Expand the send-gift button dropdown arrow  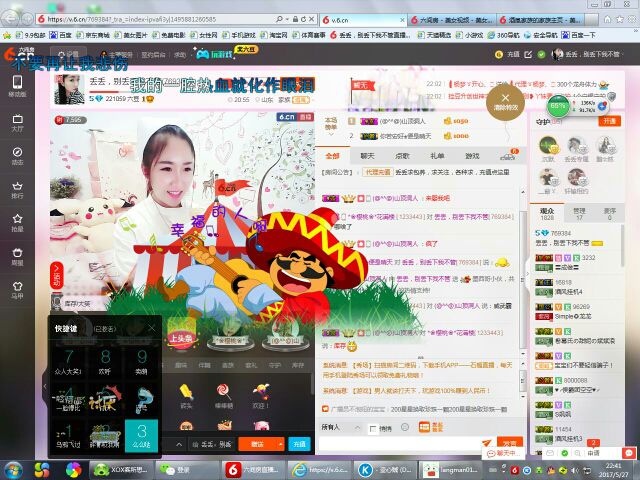280,444
